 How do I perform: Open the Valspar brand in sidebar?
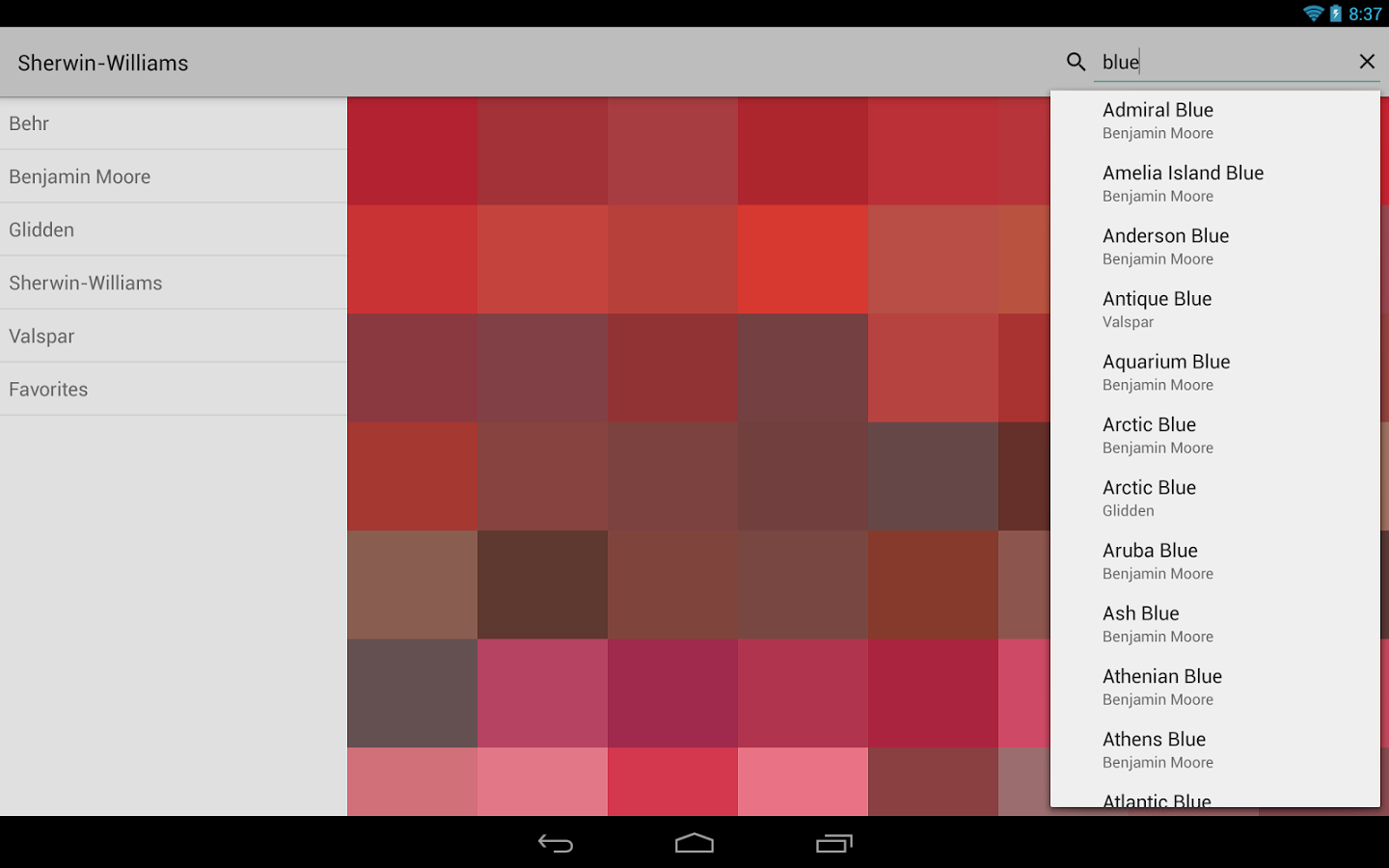coord(174,336)
